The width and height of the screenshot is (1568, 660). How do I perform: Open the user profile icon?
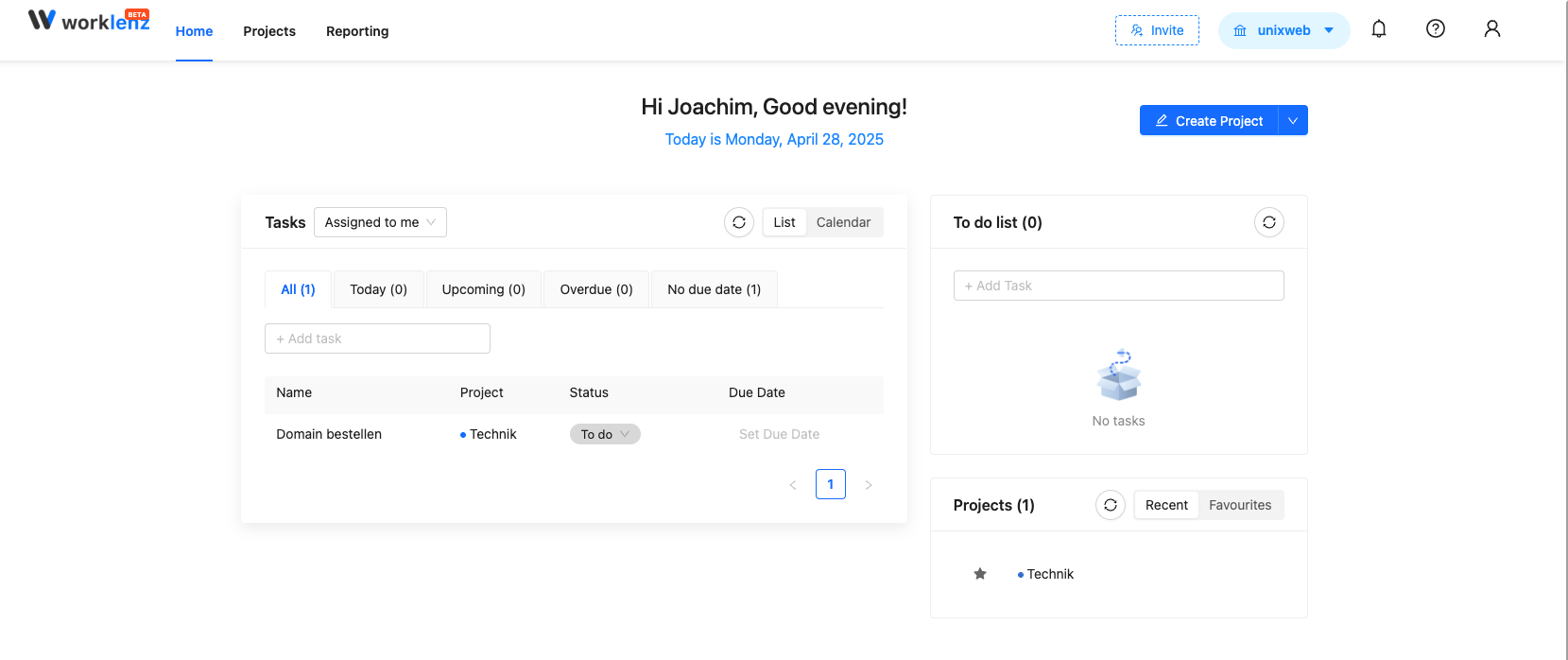click(x=1492, y=29)
